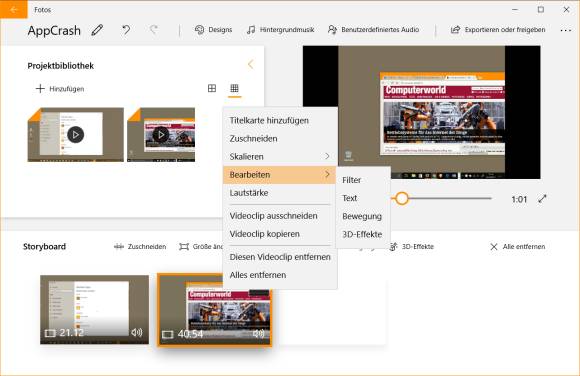
Task: Undo the last action
Action: 126,30
